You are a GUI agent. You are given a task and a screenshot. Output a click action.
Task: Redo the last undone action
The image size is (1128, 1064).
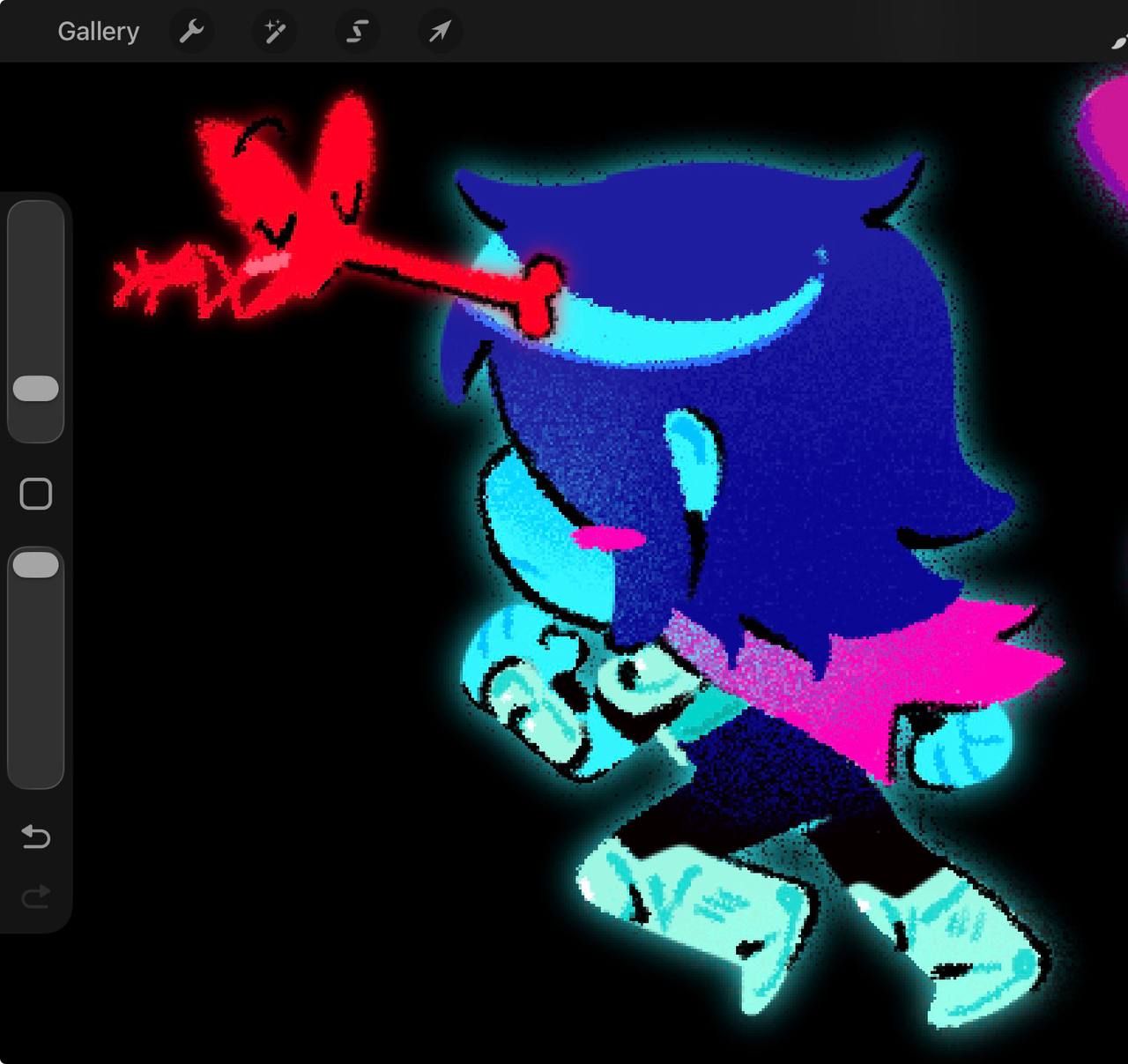point(36,897)
